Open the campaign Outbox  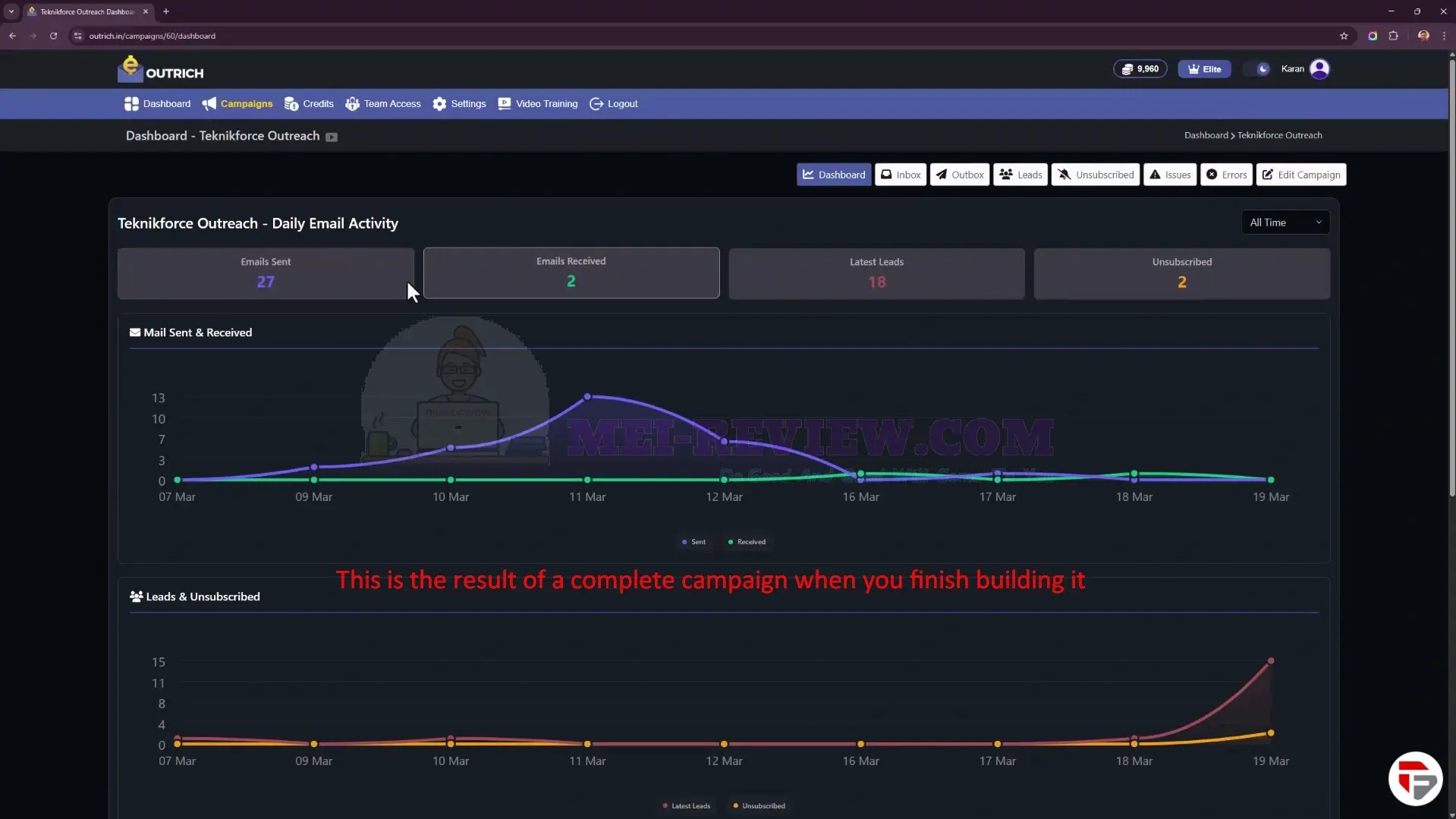(x=960, y=175)
